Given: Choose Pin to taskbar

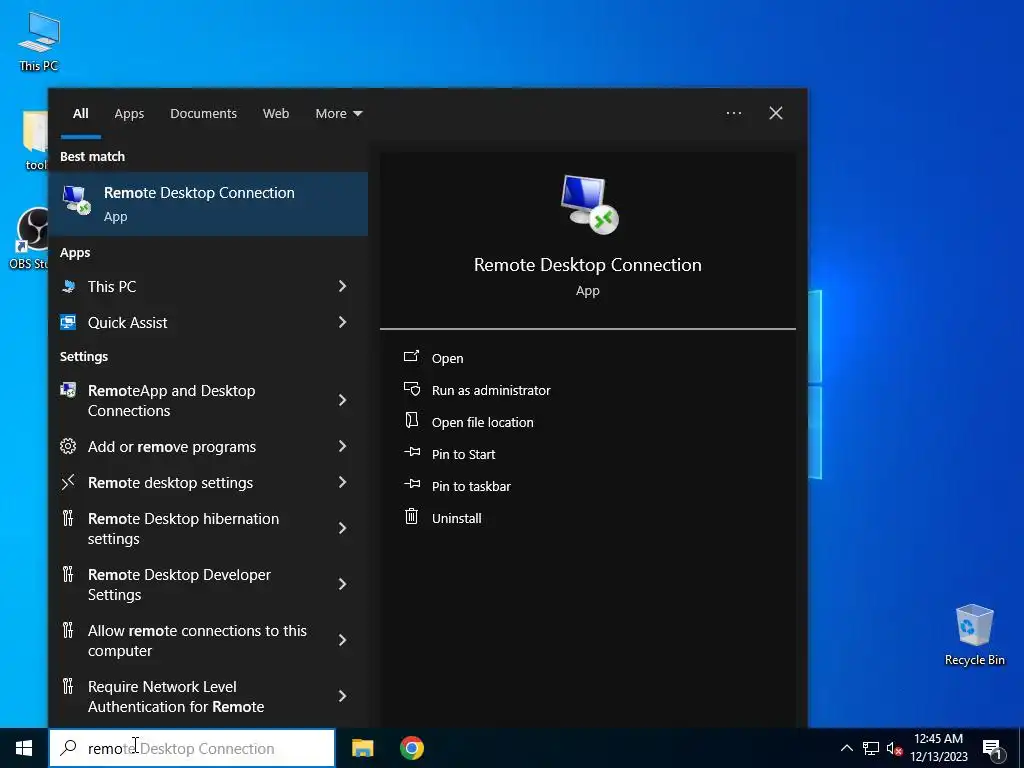Looking at the screenshot, I should [x=472, y=486].
